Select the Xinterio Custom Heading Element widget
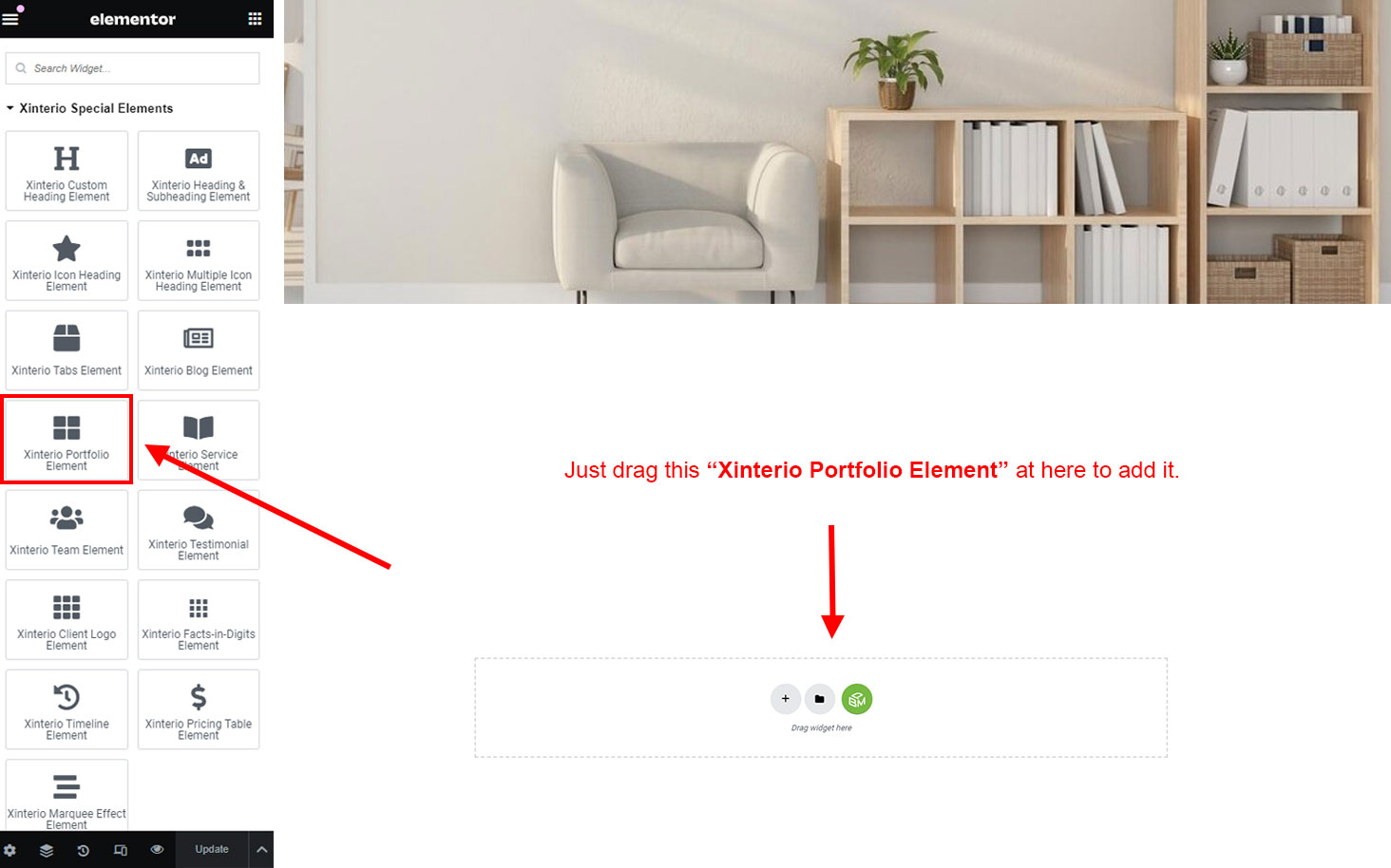The width and height of the screenshot is (1391, 868). tap(67, 171)
